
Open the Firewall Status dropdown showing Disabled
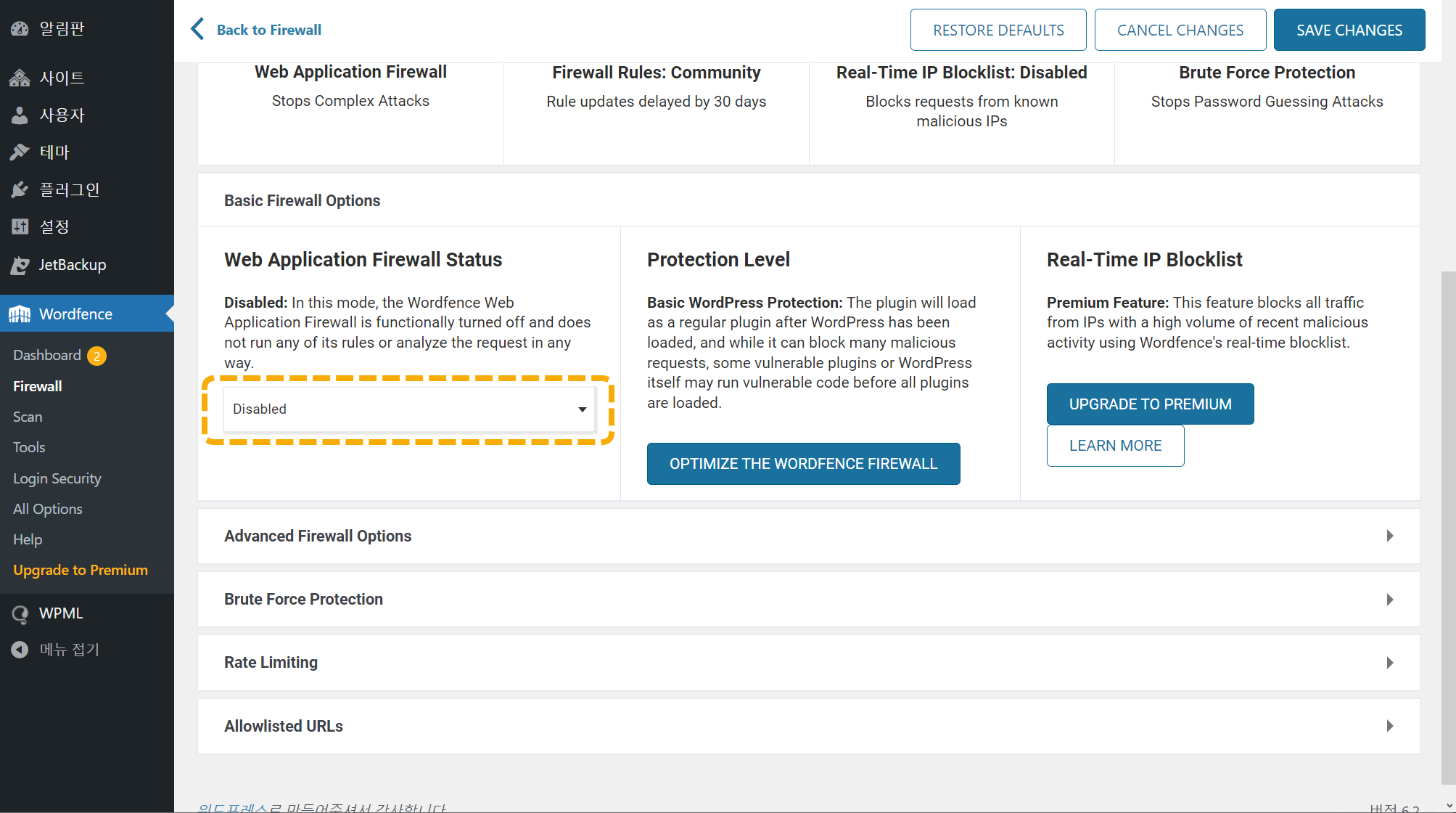409,409
